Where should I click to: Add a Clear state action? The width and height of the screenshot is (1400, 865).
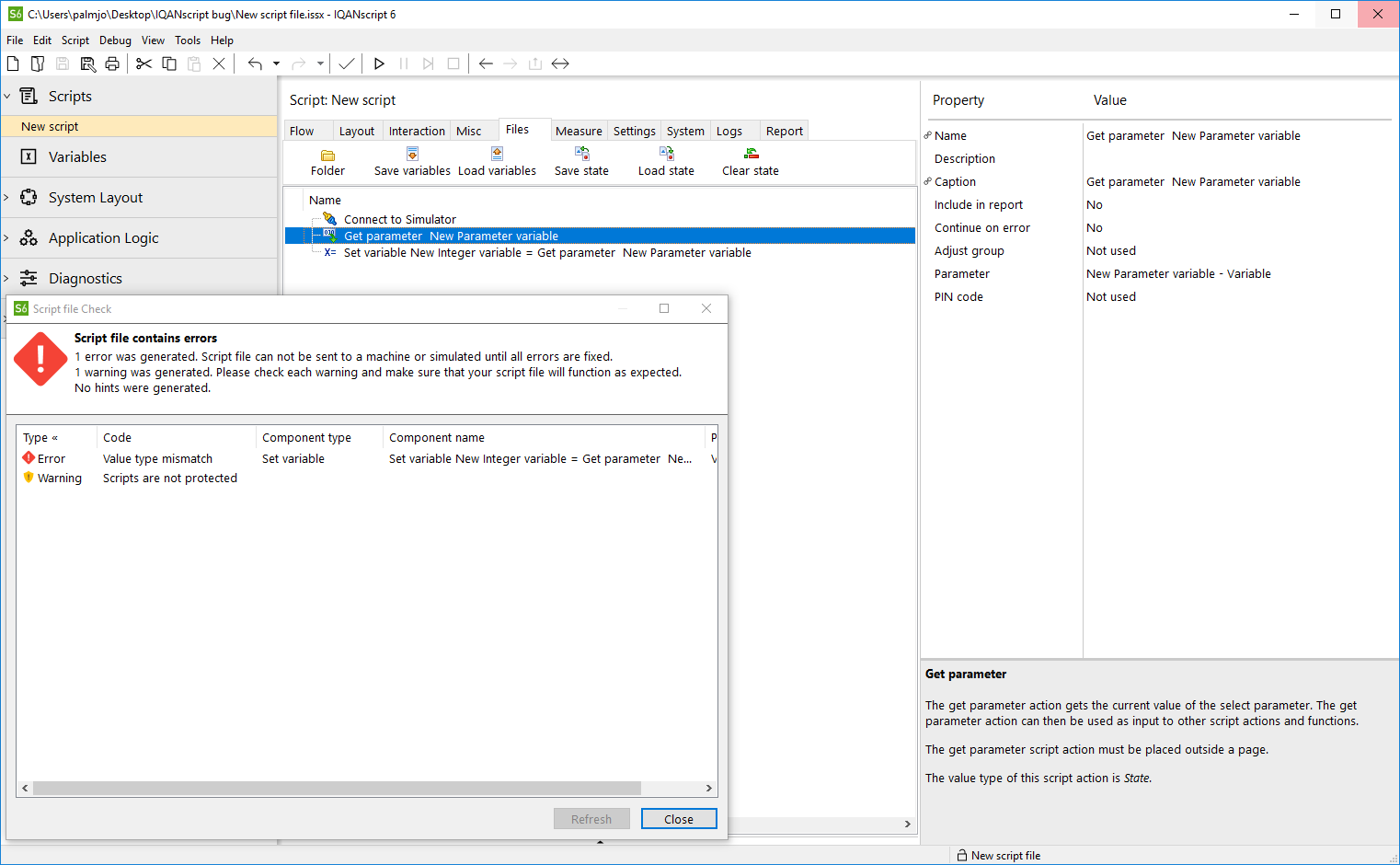751,162
